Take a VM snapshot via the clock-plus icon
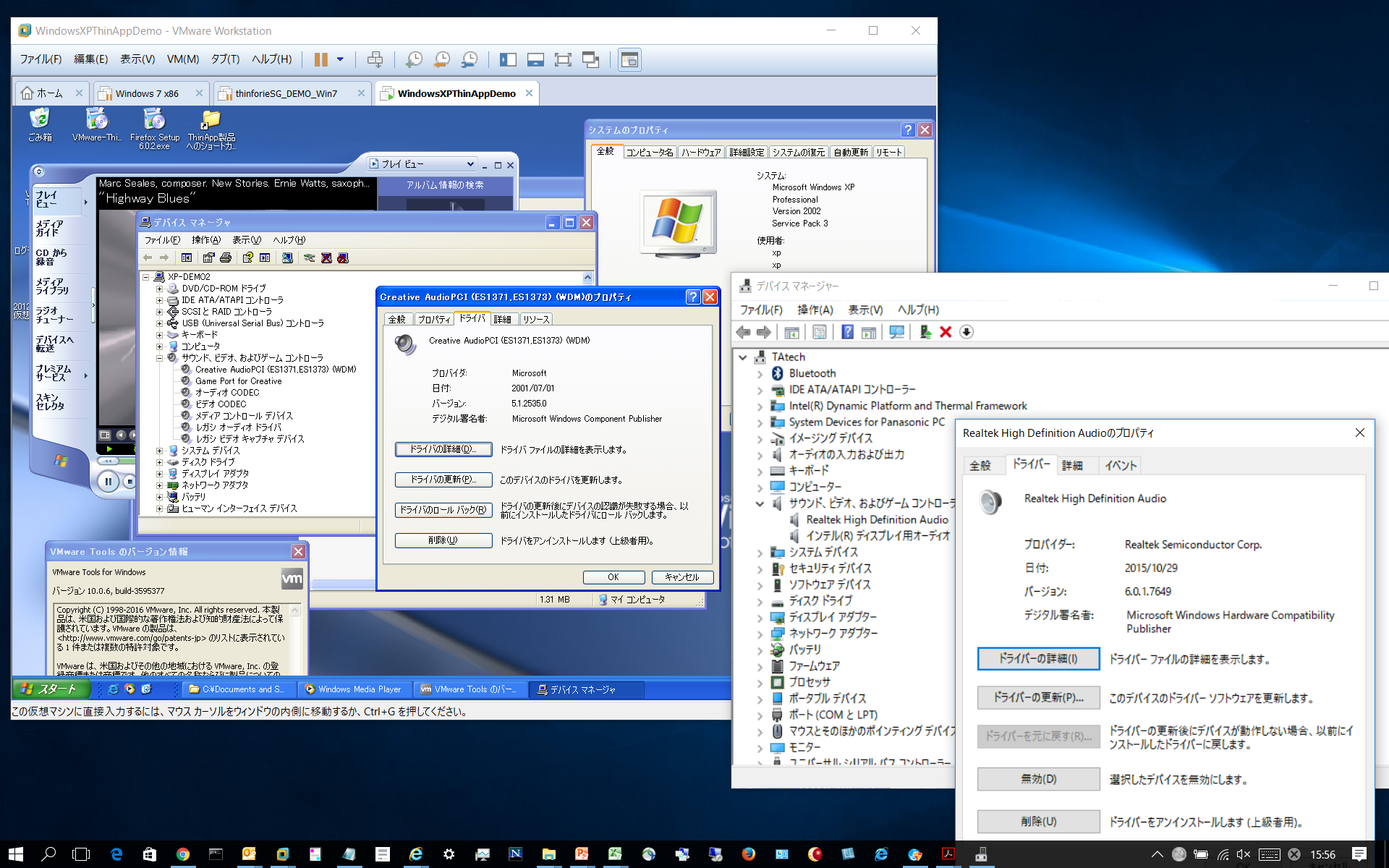 pos(414,60)
